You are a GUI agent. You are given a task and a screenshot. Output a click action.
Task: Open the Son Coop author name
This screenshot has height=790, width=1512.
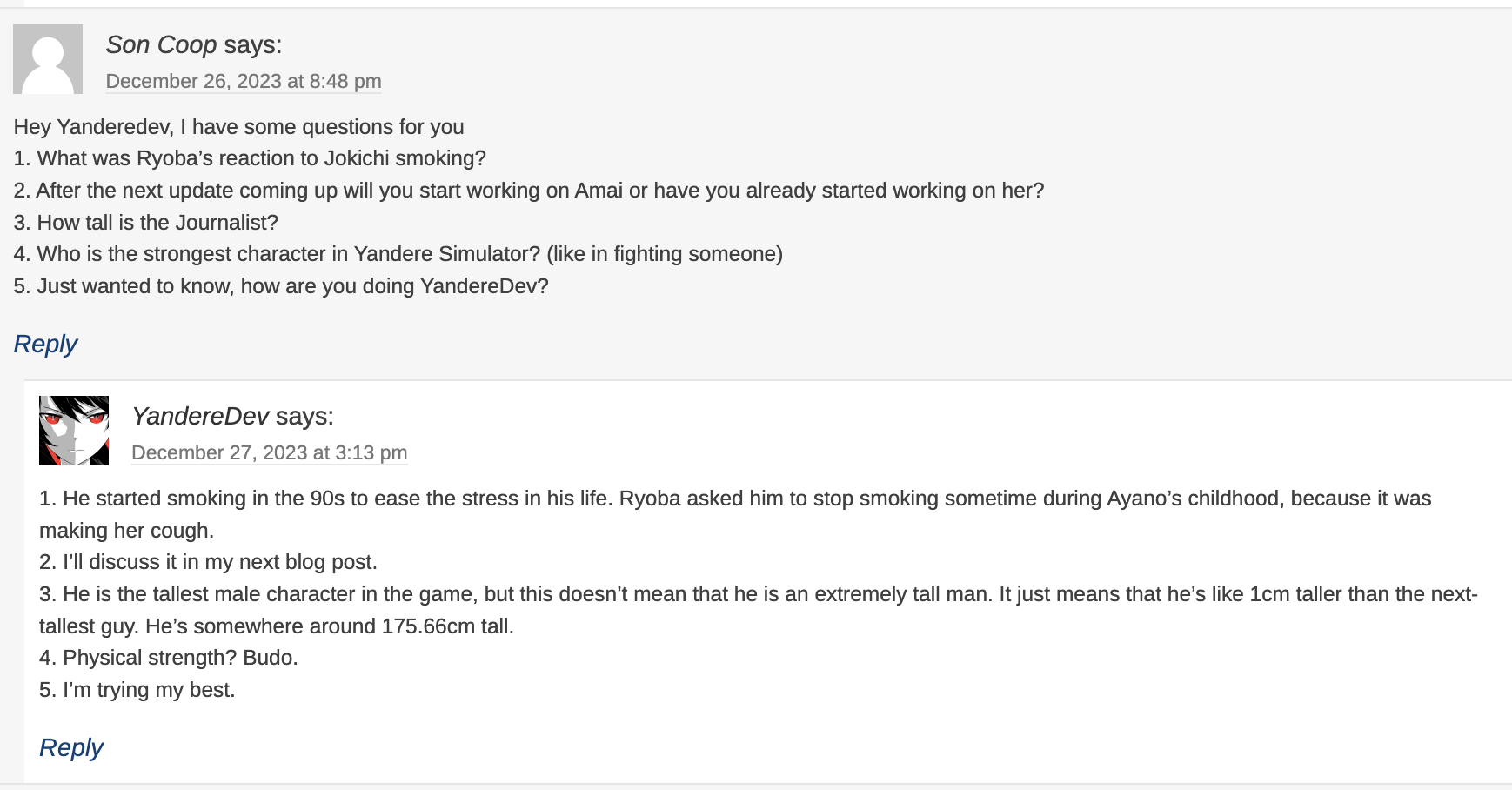click(x=161, y=44)
